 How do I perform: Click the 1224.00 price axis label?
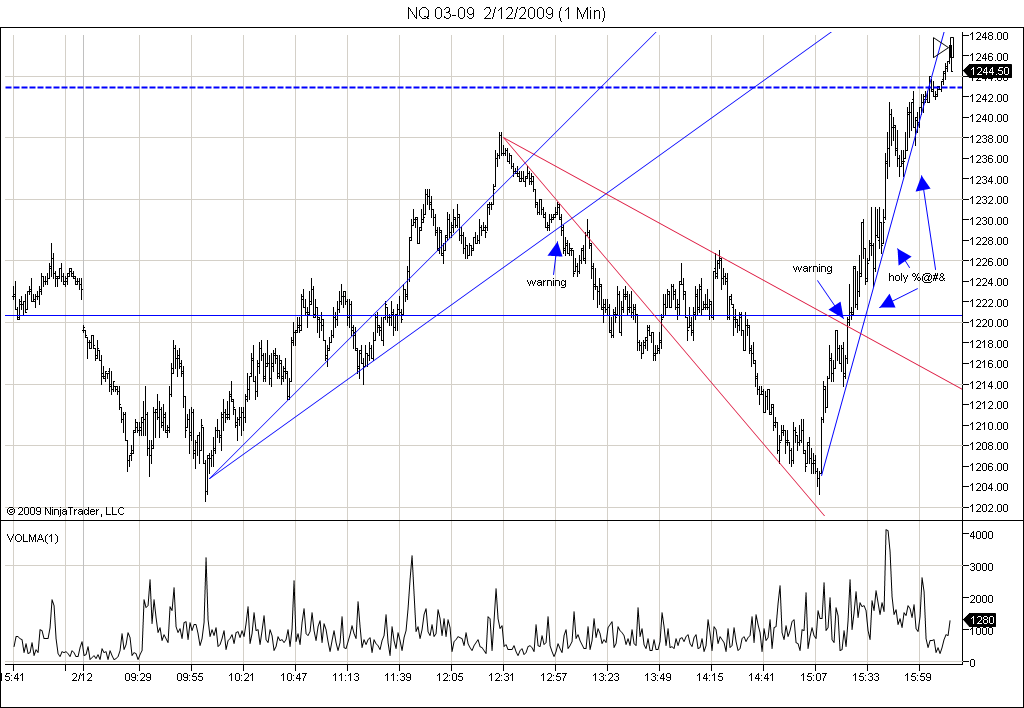pos(989,282)
